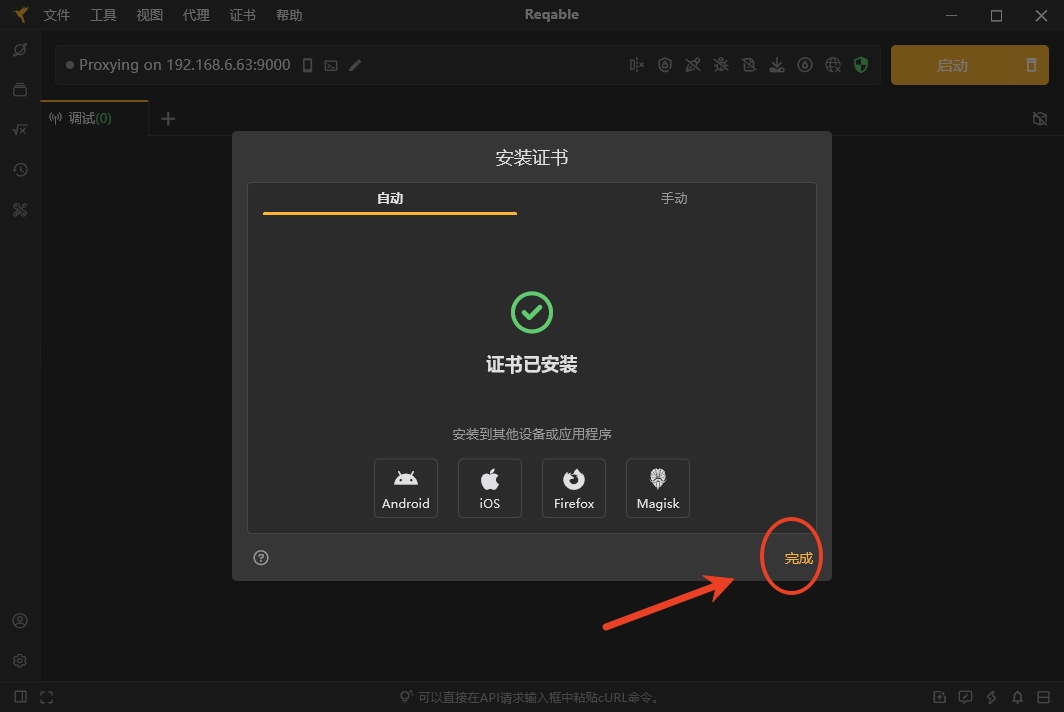Open Firefox certificate install guide

[574, 488]
